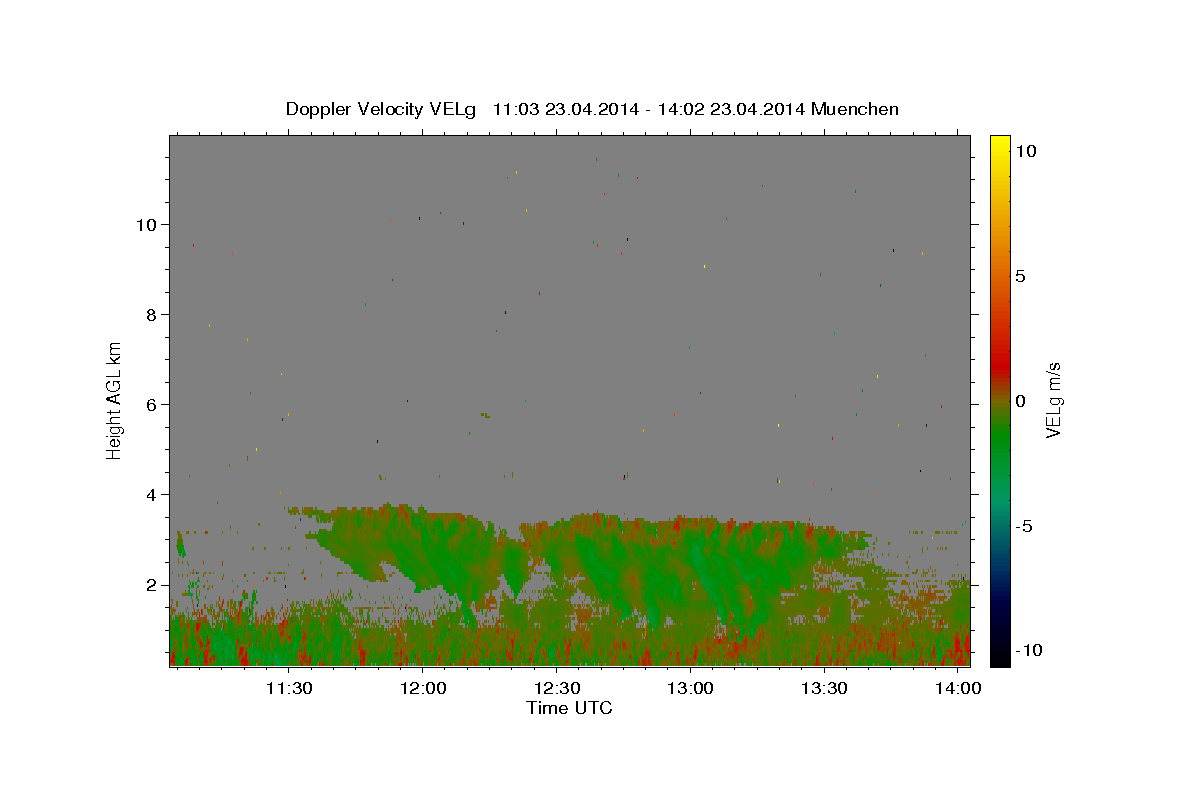Click the 13:30 time tick label
The height and width of the screenshot is (800, 1200).
pos(824,689)
